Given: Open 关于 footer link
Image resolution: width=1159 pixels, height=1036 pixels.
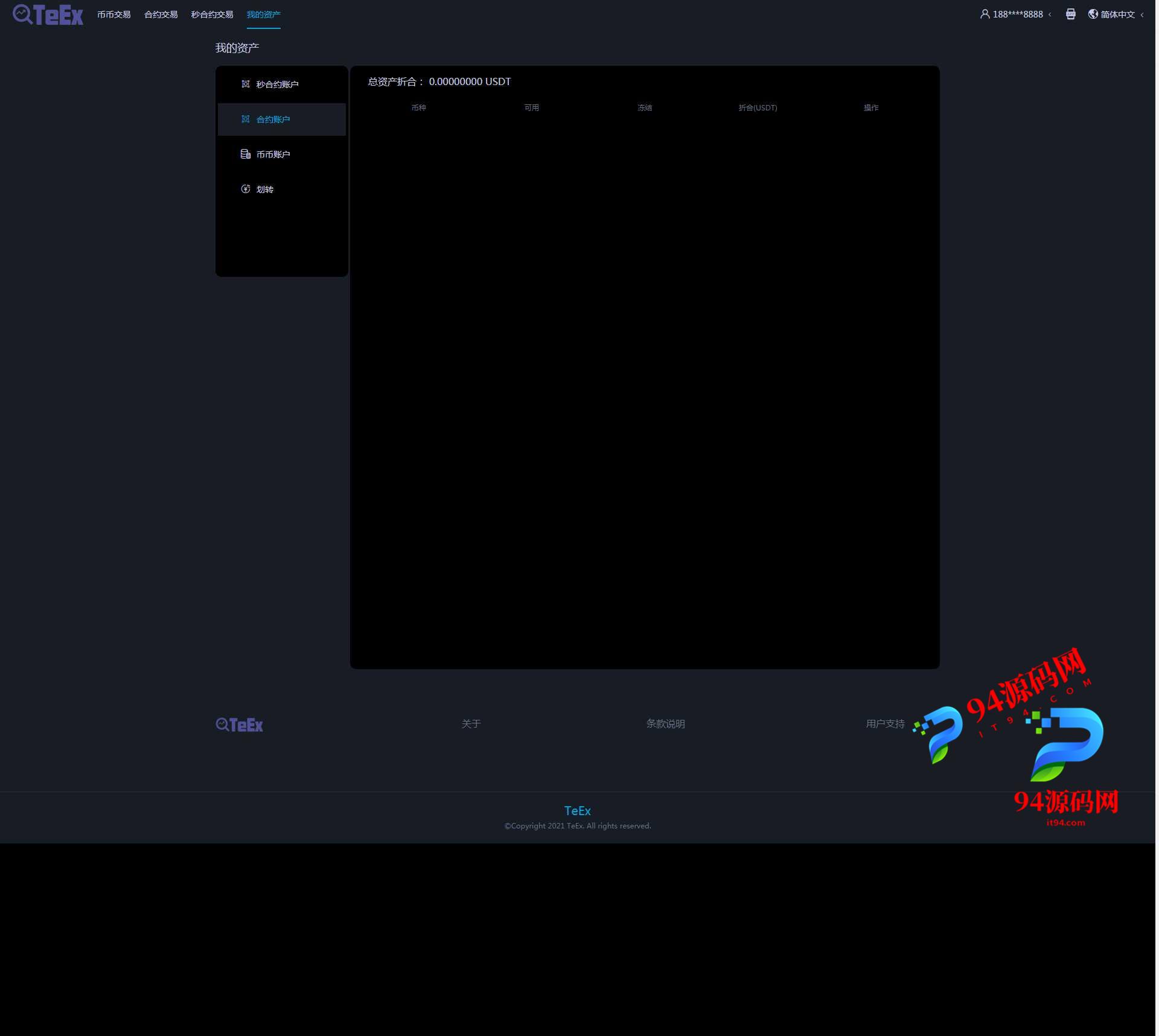Looking at the screenshot, I should pos(473,725).
